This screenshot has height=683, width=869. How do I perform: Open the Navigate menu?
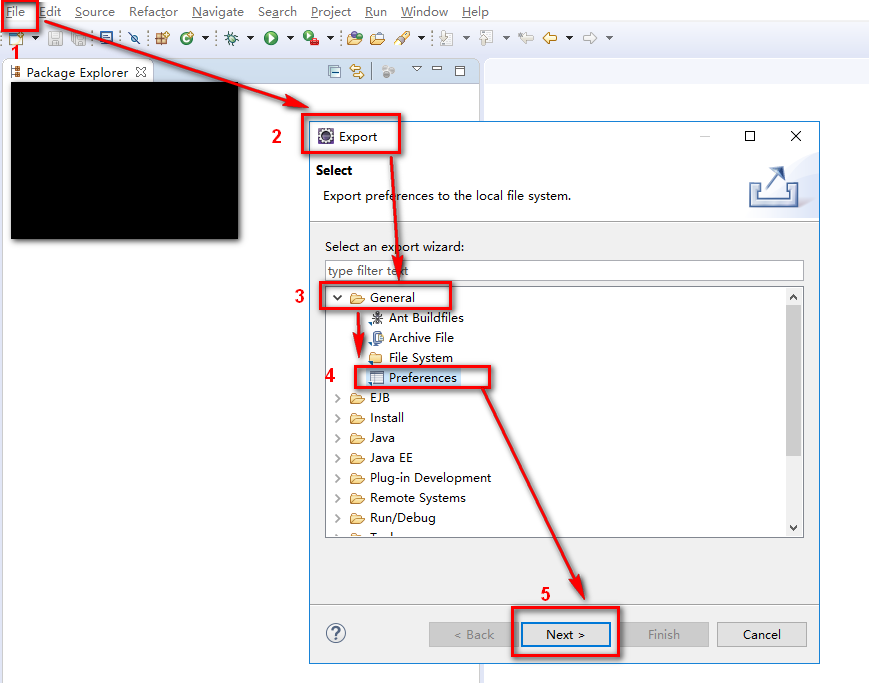[218, 12]
